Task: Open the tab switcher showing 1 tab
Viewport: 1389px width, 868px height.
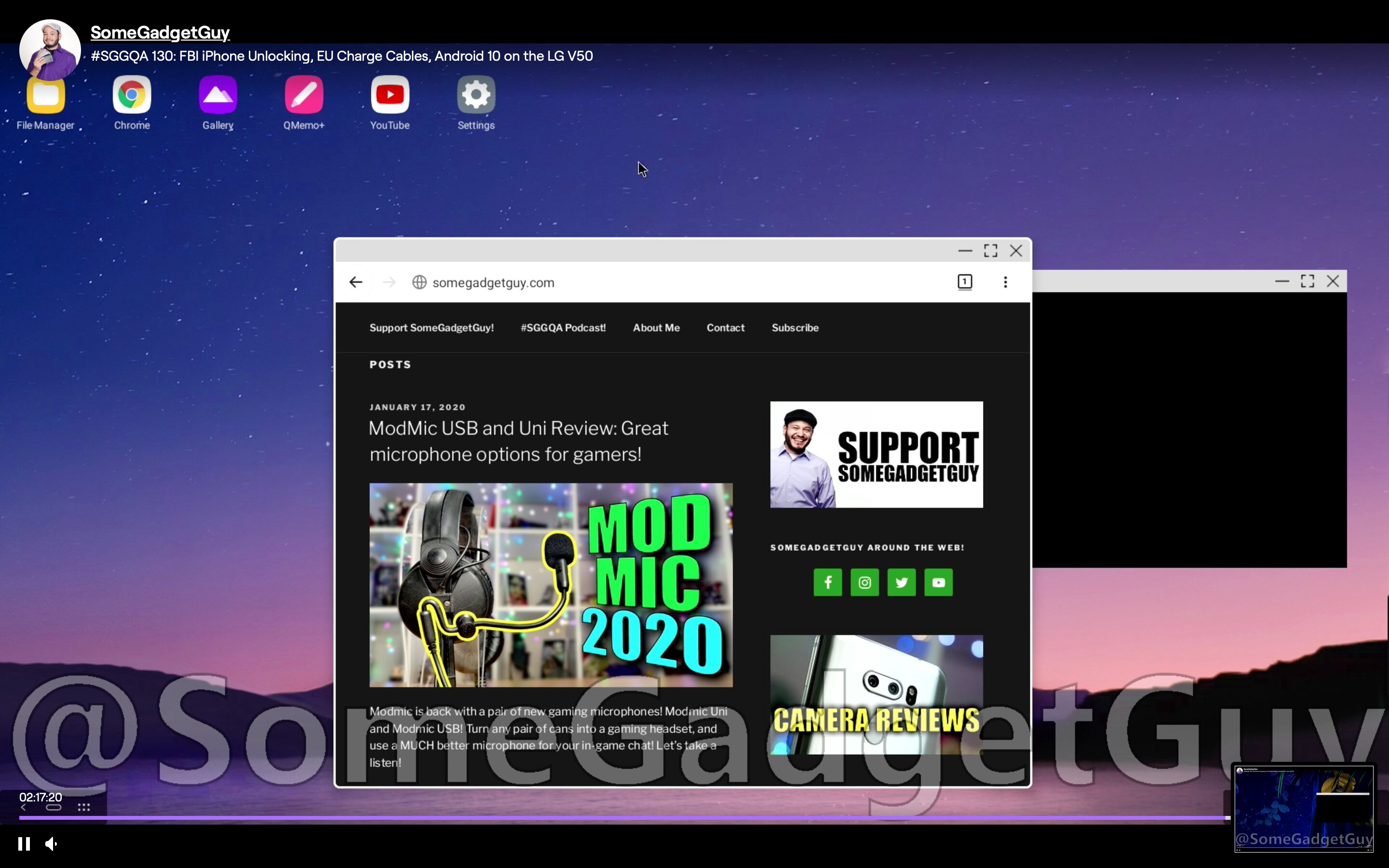Action: click(965, 282)
